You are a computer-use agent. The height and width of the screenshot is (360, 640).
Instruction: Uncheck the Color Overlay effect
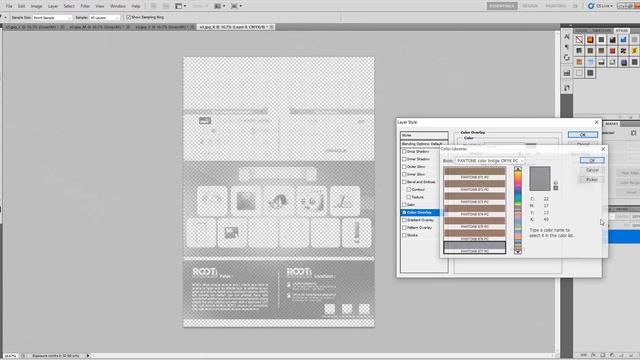(x=404, y=213)
